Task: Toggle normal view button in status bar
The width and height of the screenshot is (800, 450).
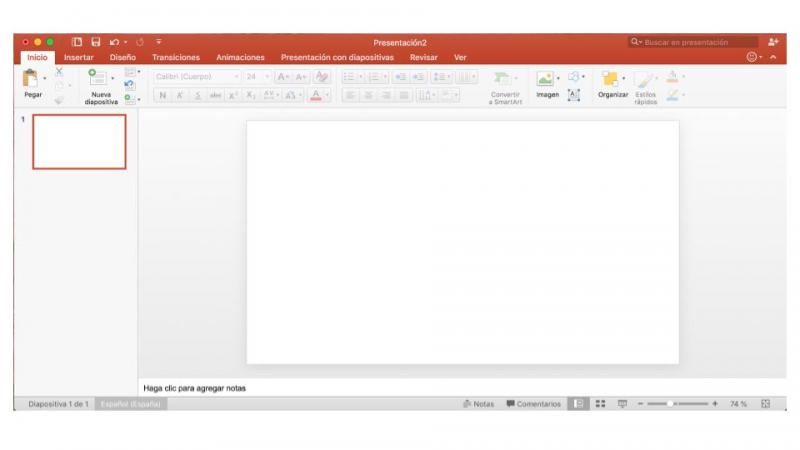Action: (x=579, y=404)
